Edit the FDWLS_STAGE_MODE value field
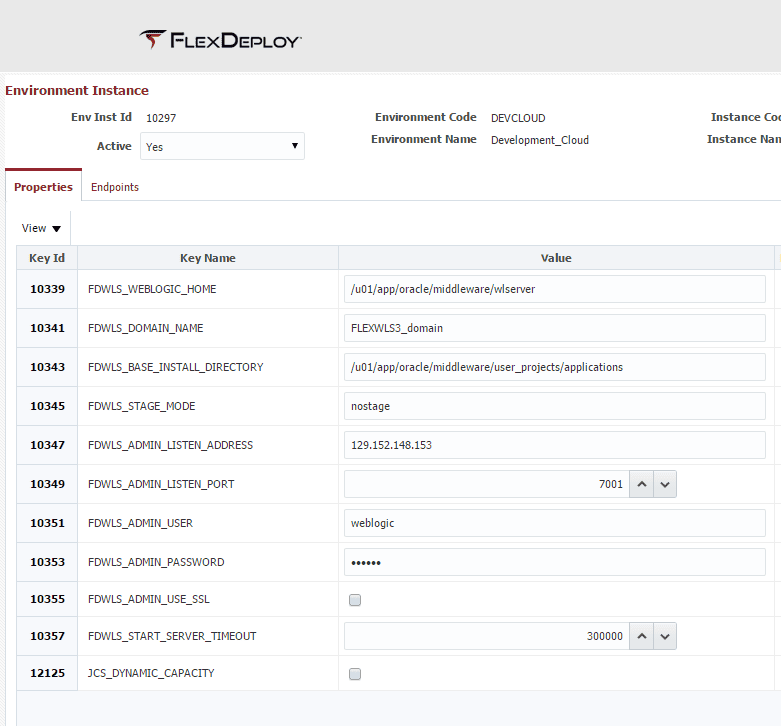 (554, 406)
